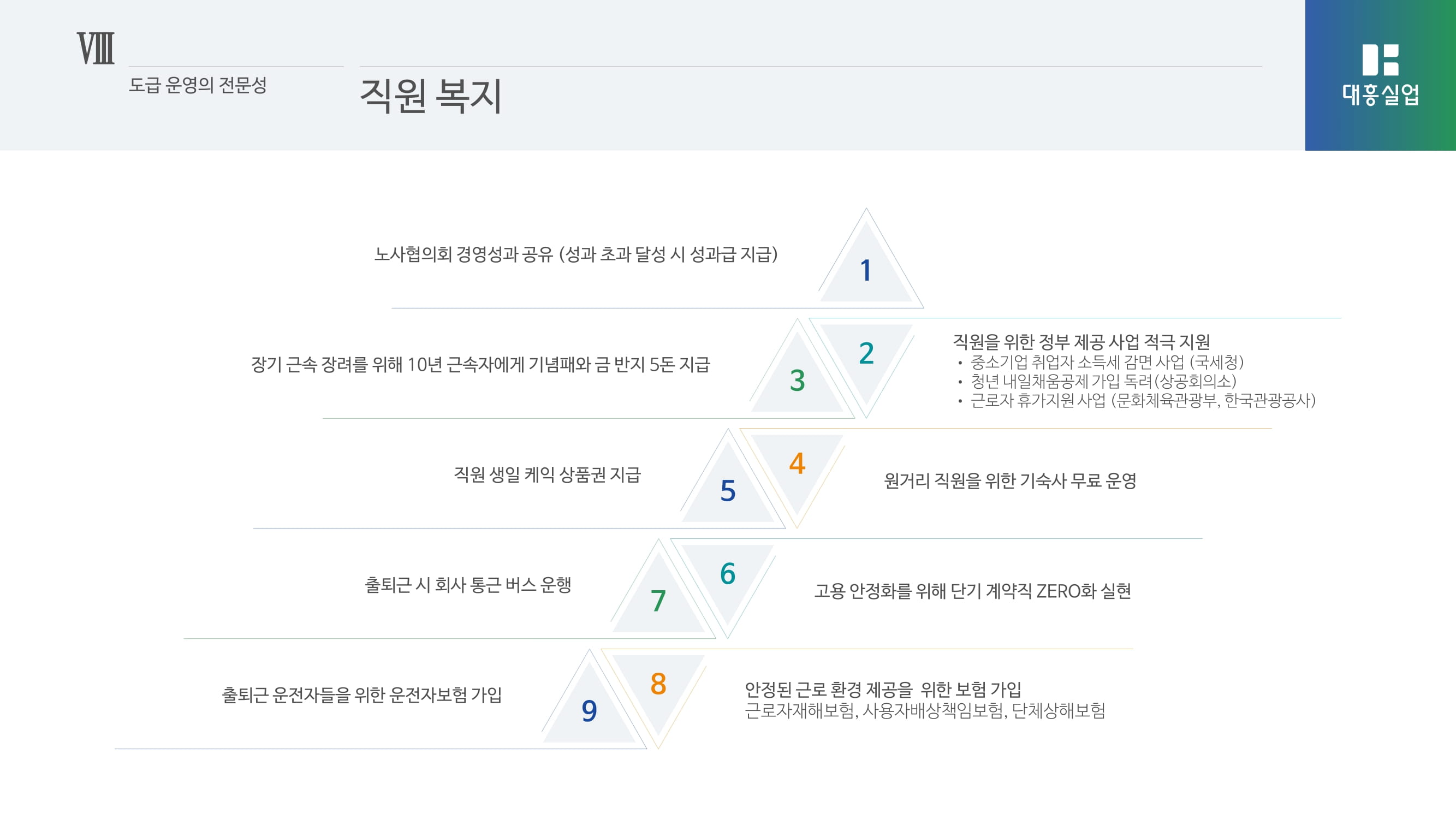Select the green triangle number 7
The image size is (1456, 819).
[658, 601]
